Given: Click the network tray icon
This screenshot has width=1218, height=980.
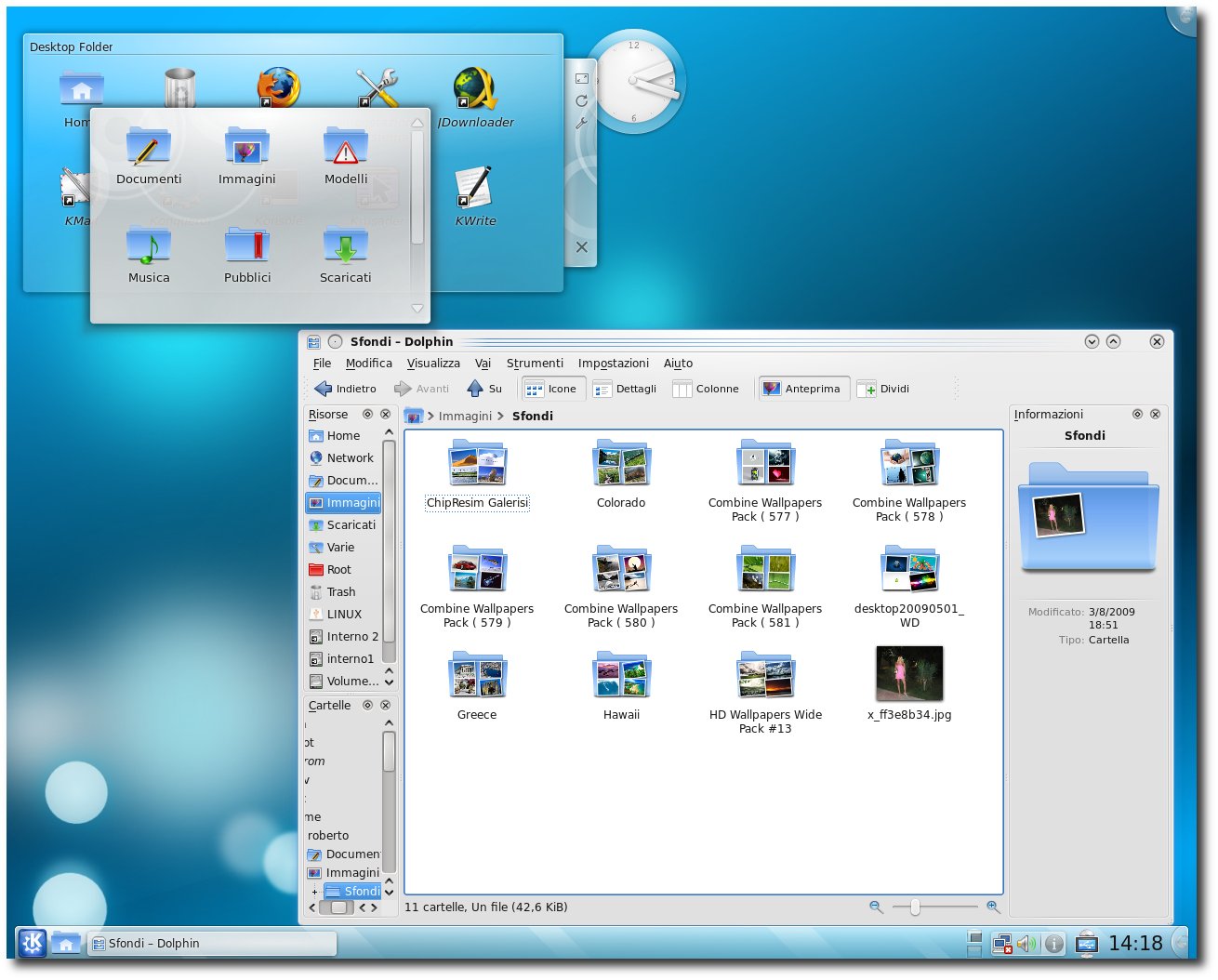Looking at the screenshot, I should click(x=1002, y=945).
